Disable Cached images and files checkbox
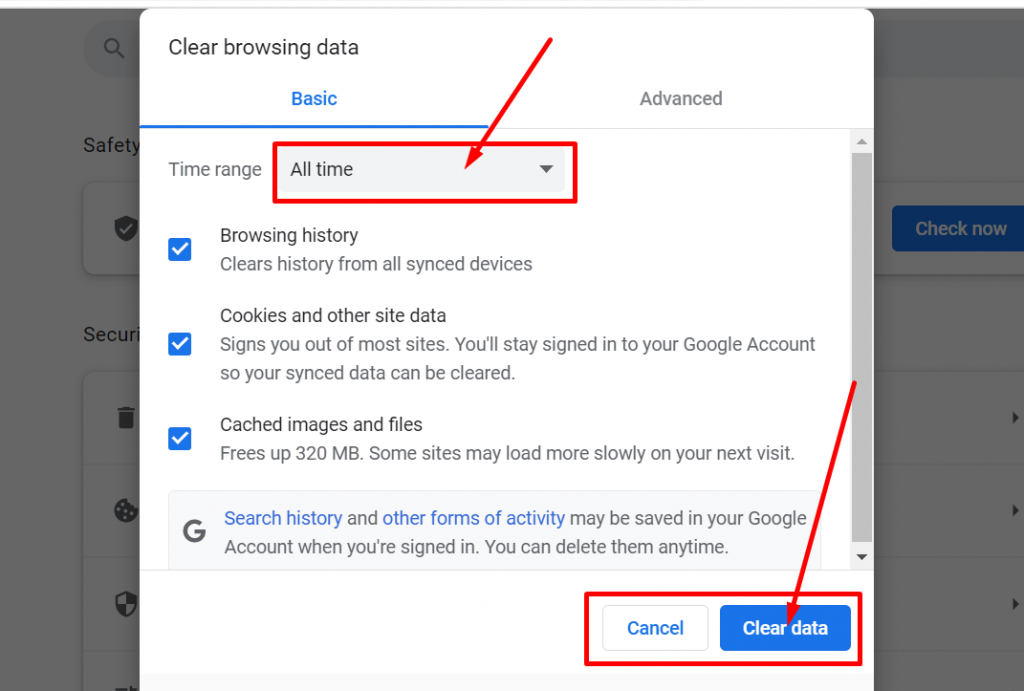The image size is (1024, 691). coord(180,438)
